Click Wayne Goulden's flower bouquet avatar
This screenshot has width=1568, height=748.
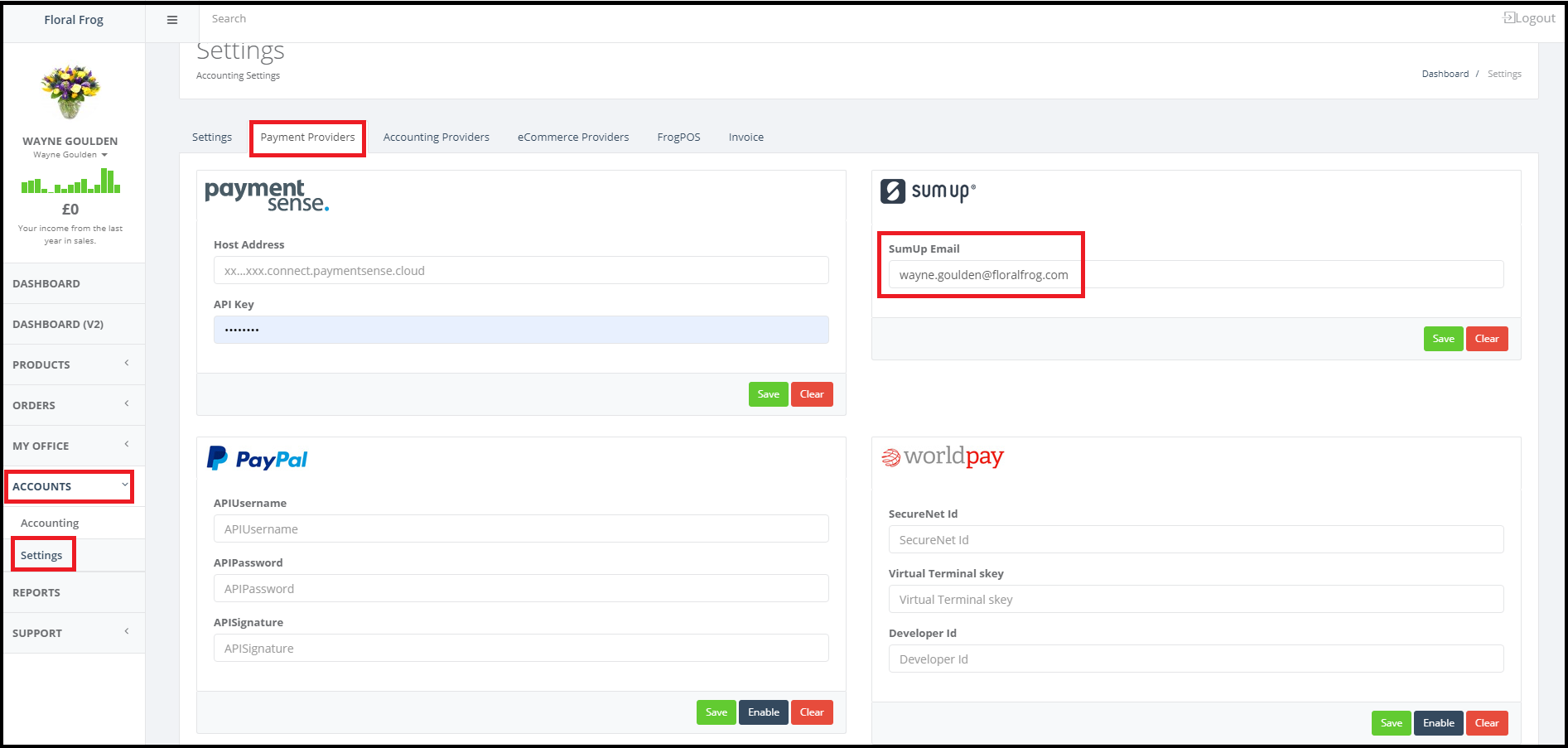[x=70, y=89]
